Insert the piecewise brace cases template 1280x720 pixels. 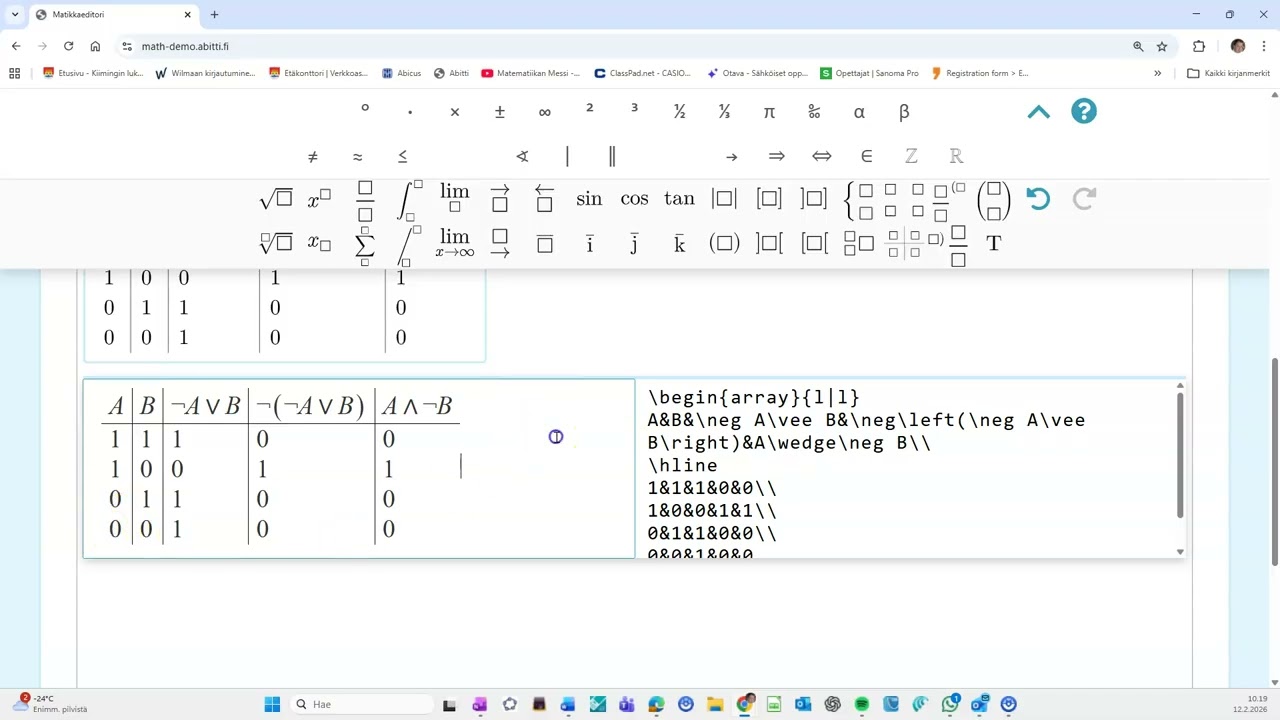tap(858, 200)
